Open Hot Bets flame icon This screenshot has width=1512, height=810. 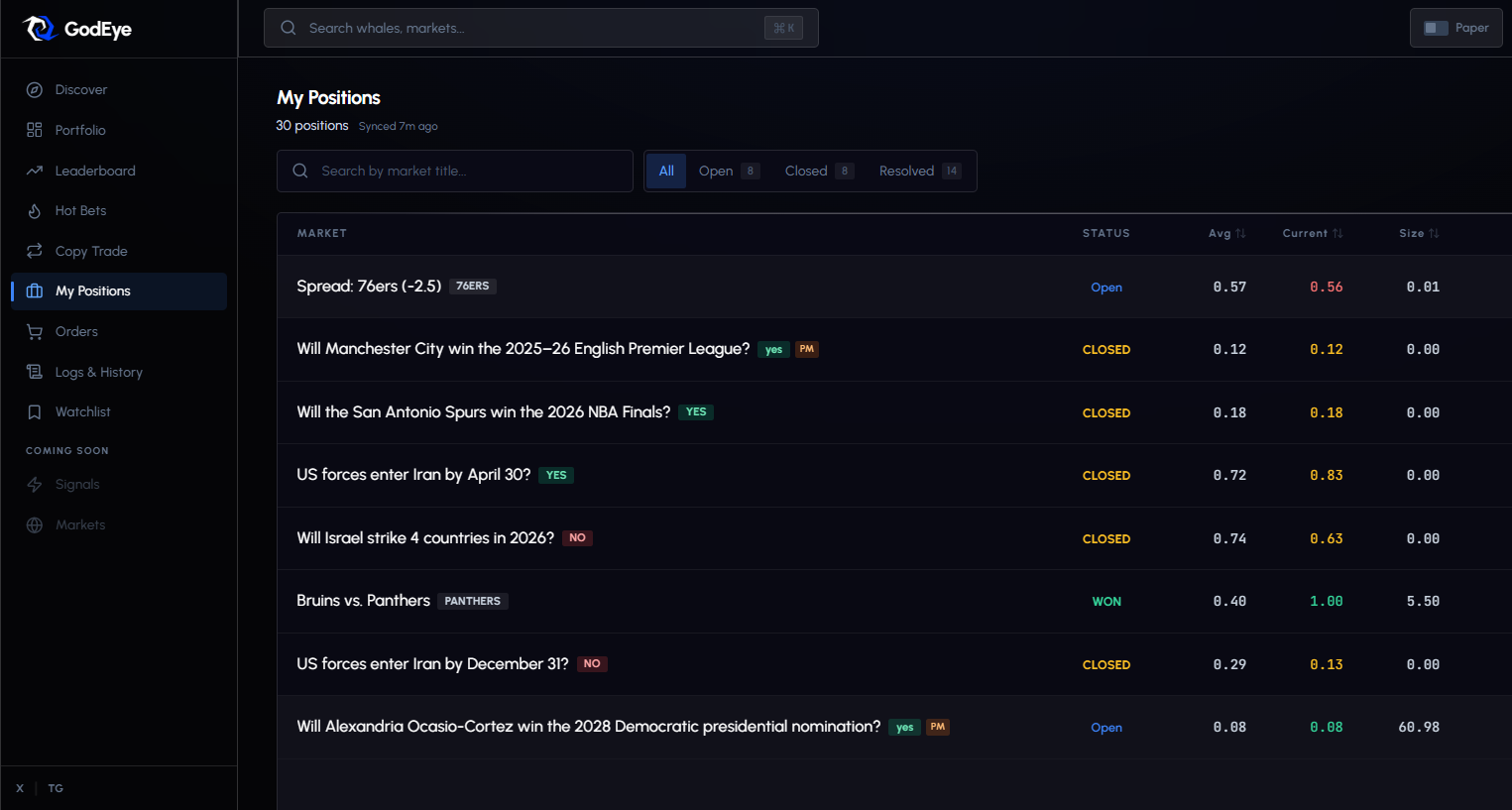pyautogui.click(x=35, y=211)
